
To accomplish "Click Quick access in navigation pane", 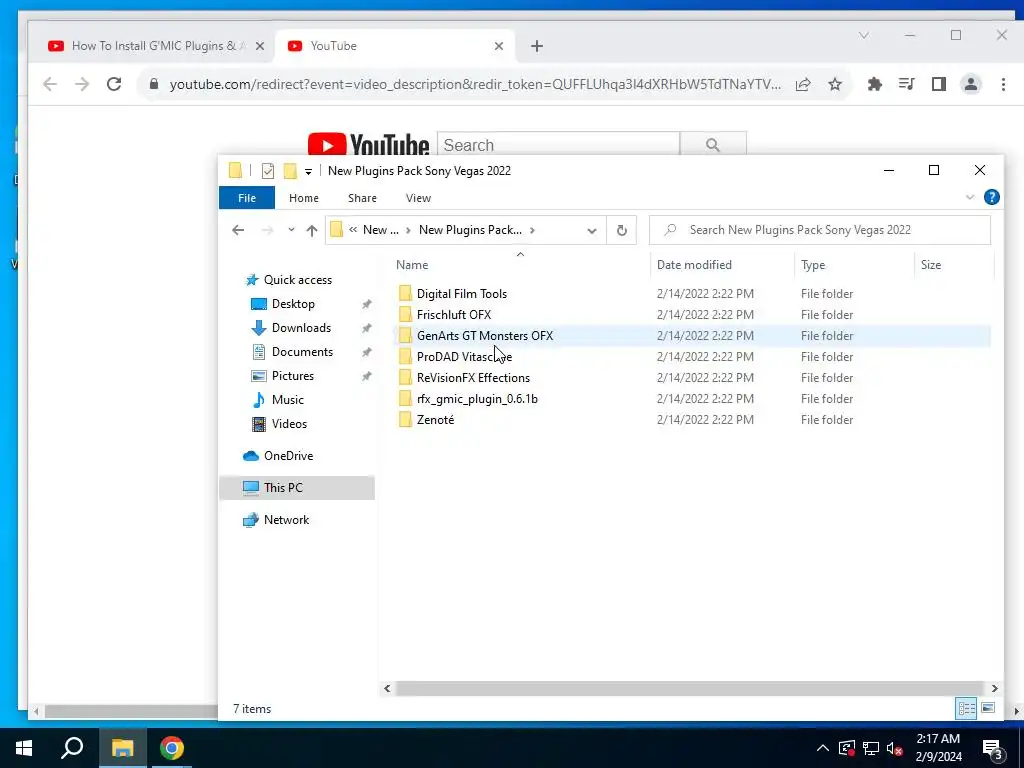I will 298,280.
